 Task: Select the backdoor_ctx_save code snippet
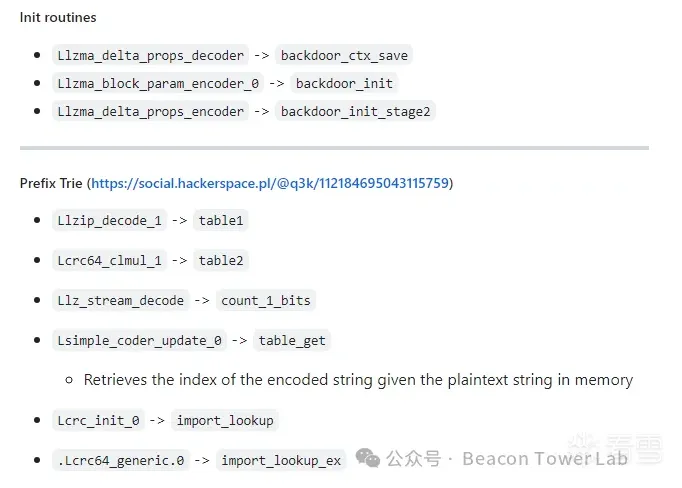pyautogui.click(x=345, y=55)
